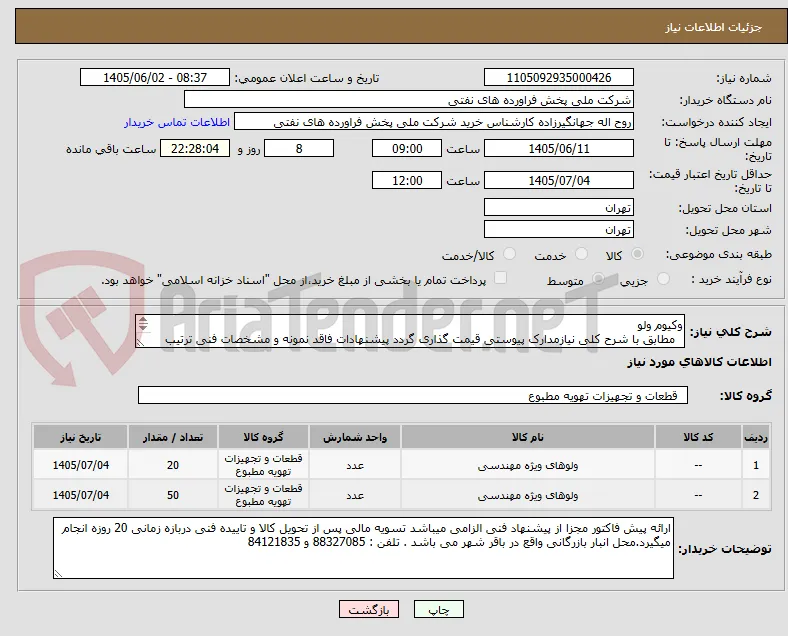Click the remaining time field 22:28:04
Screen dimensions: 788x636
click(195, 148)
